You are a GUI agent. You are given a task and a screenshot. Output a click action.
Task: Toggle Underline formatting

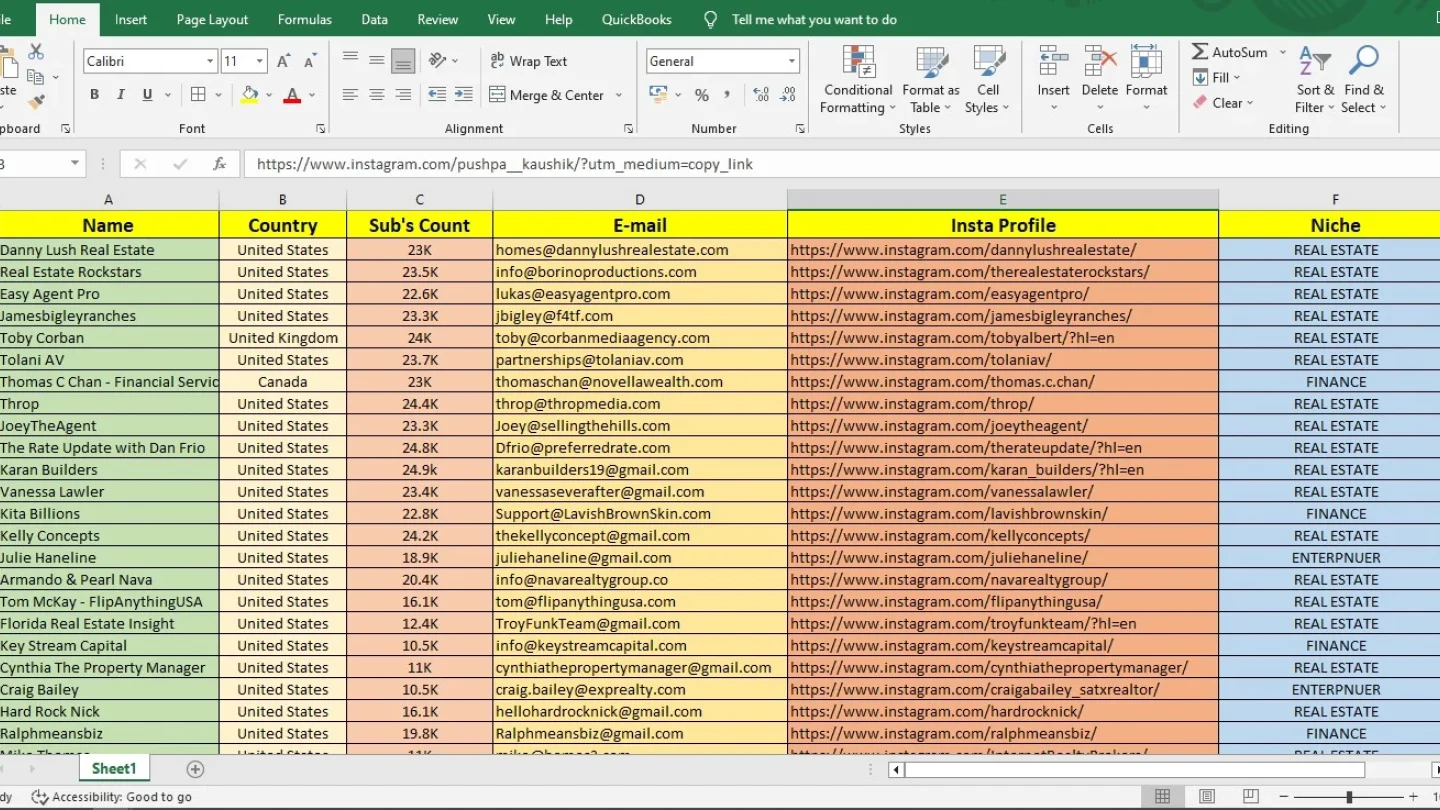147,95
